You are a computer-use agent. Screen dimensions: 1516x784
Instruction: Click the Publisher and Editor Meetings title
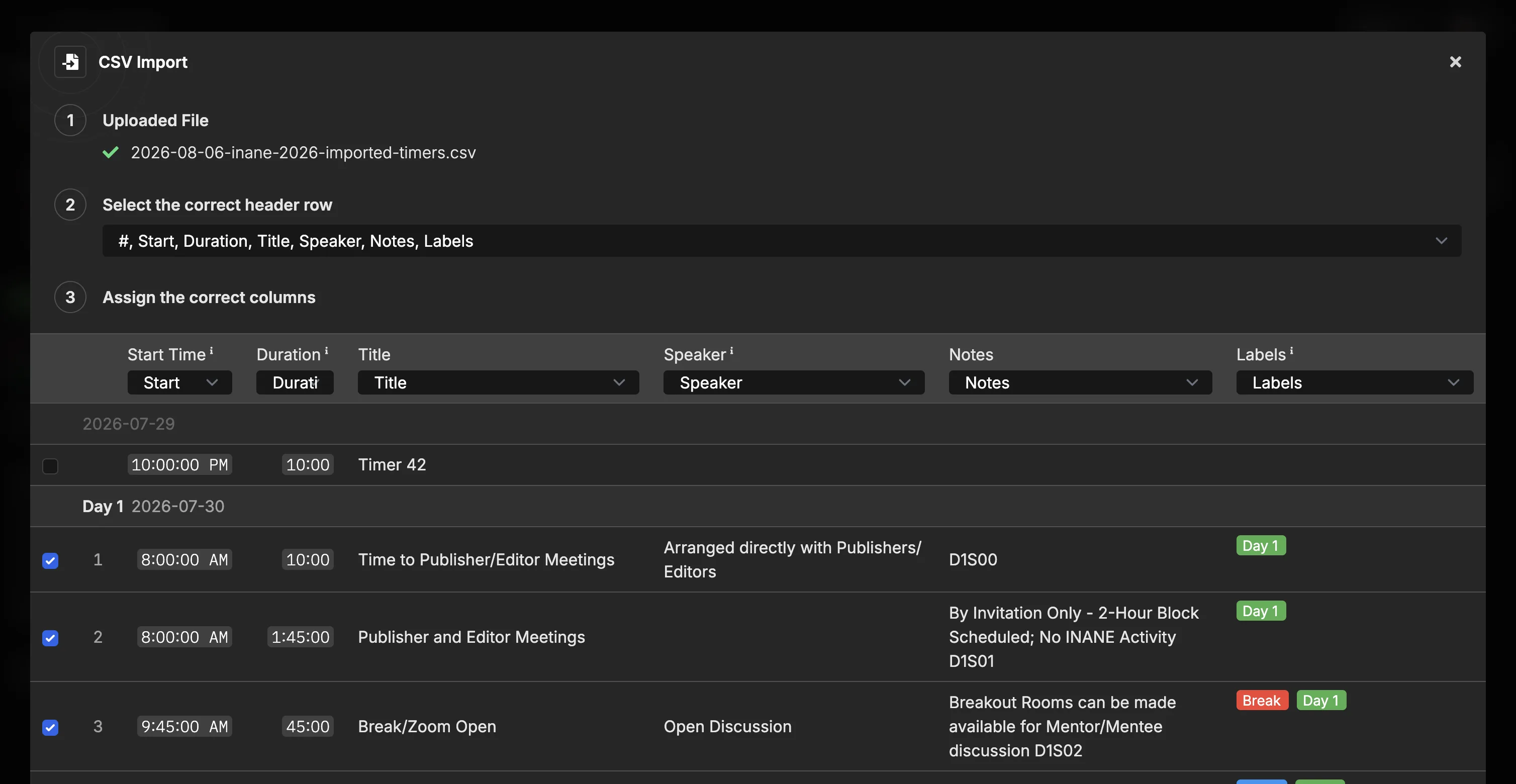[471, 637]
